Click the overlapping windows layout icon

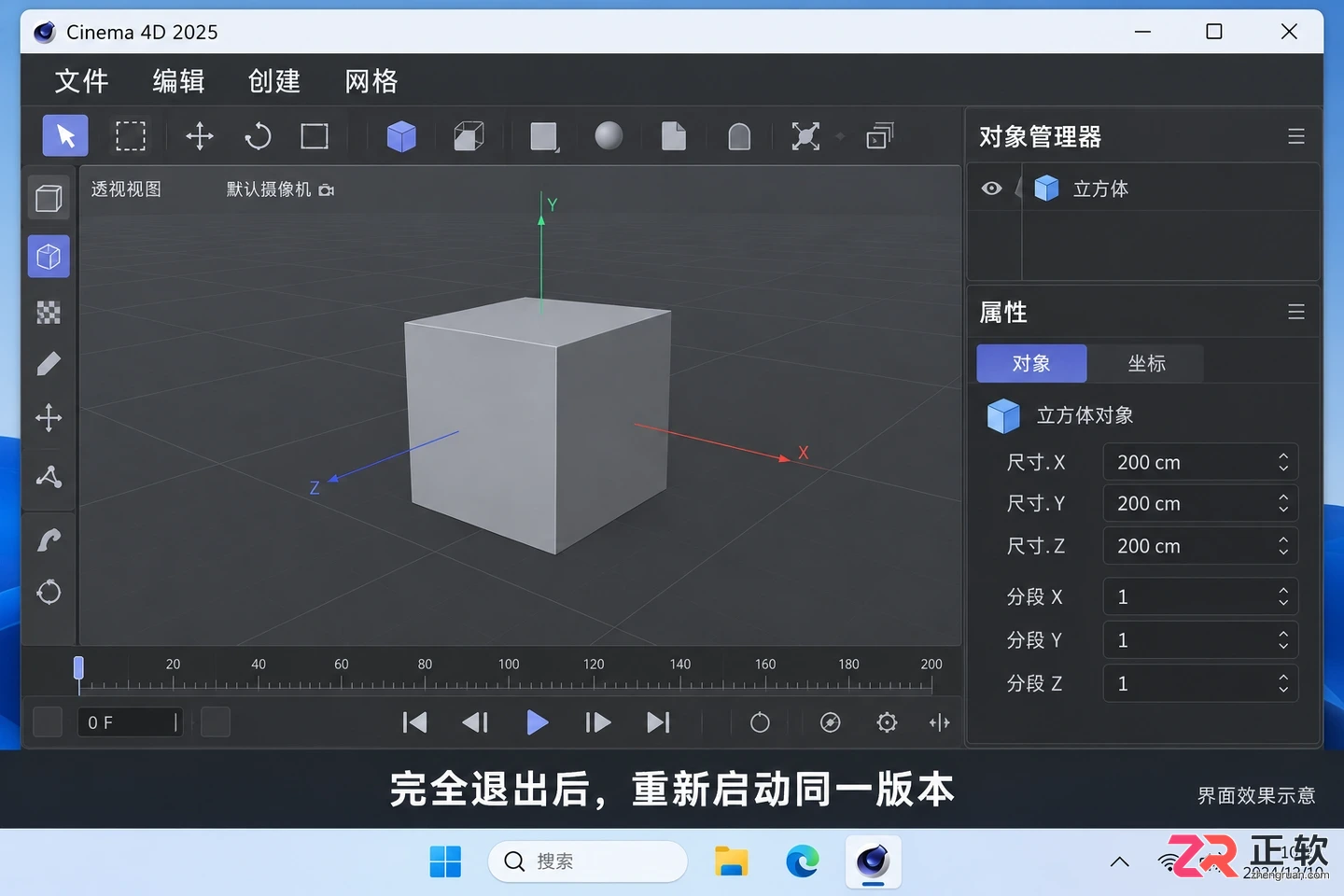tap(880, 136)
